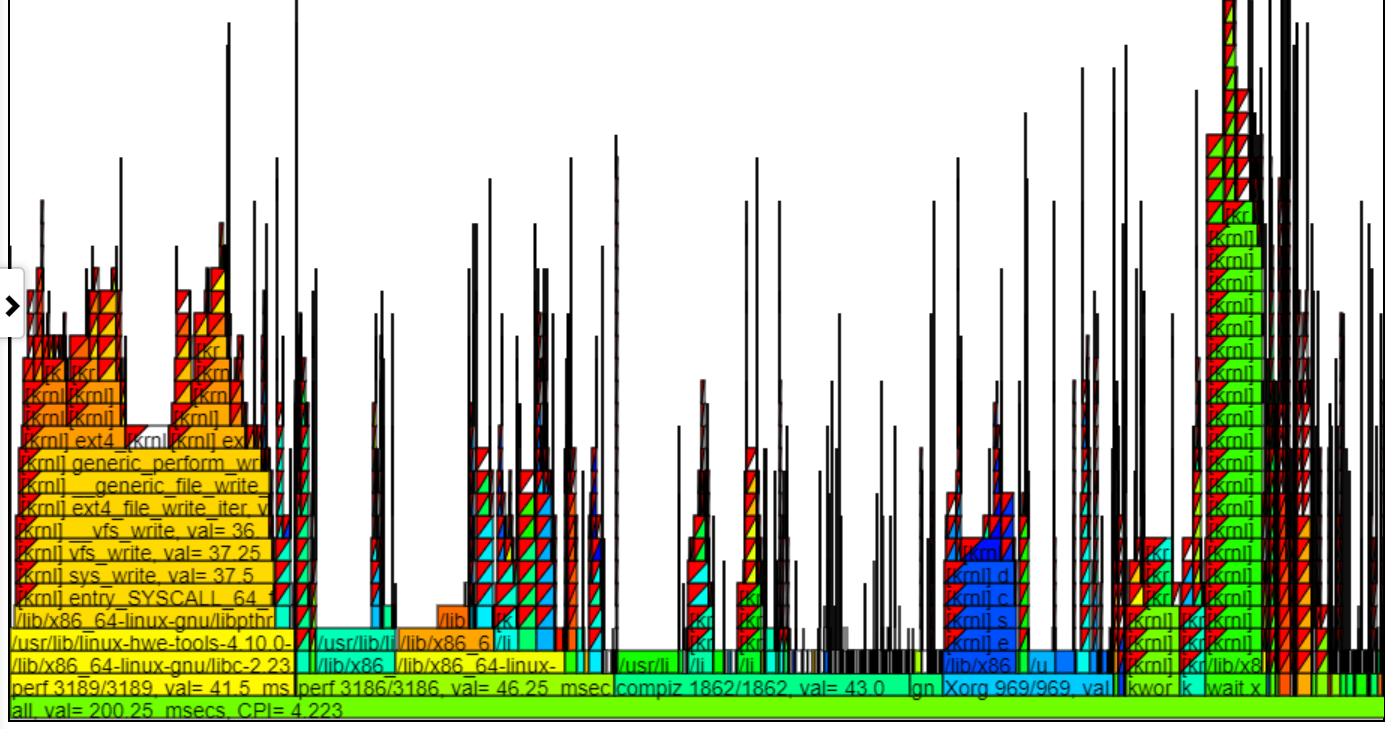Viewport: 1388px width, 729px height.
Task: Select the orange '/lib/x86_6' frame
Action: pos(445,641)
